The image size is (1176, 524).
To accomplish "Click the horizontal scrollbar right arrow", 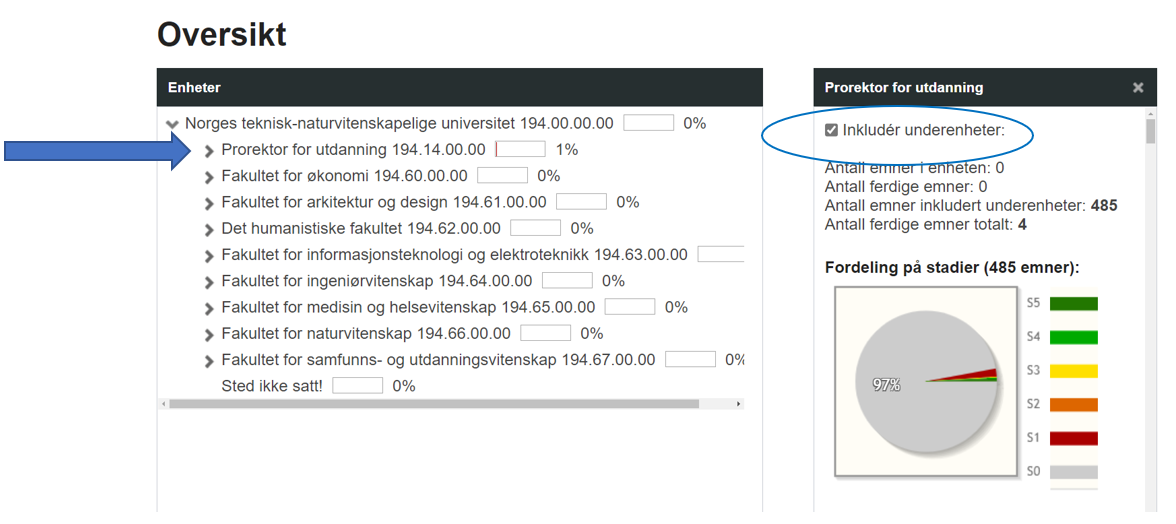I will click(739, 404).
